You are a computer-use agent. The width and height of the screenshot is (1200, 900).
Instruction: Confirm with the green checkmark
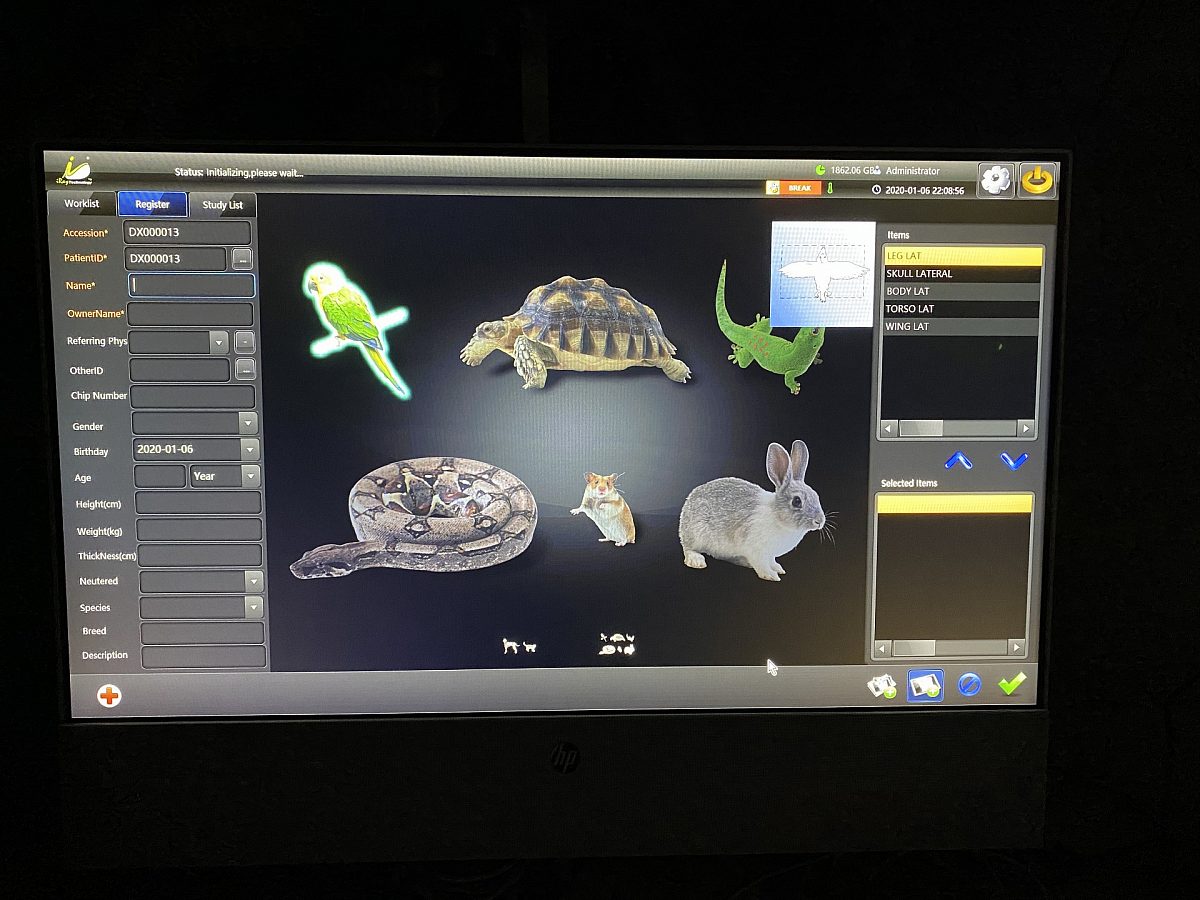pos(1012,684)
